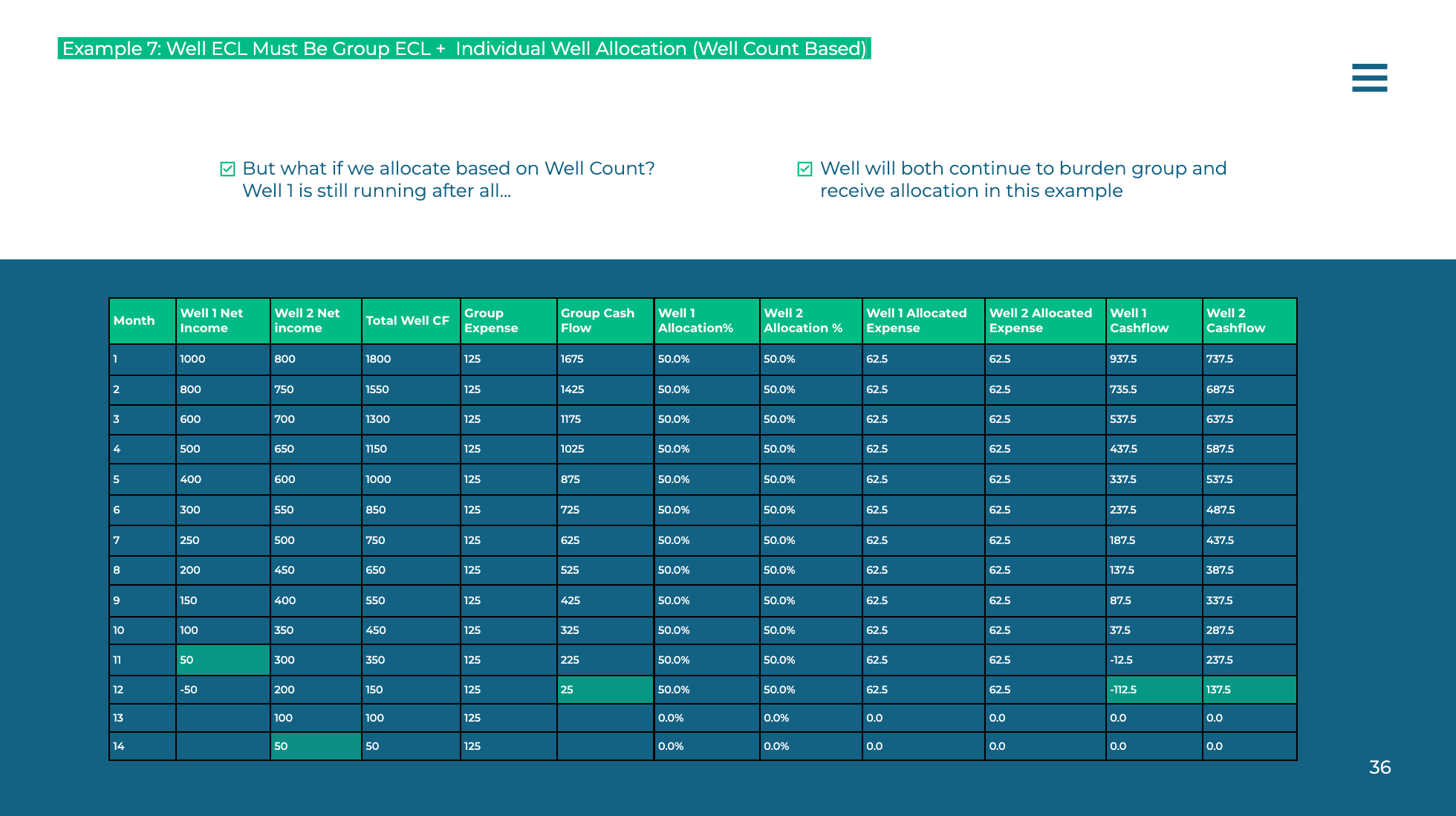This screenshot has width=1456, height=816.
Task: Click the Example 7 title banner
Action: (464, 49)
